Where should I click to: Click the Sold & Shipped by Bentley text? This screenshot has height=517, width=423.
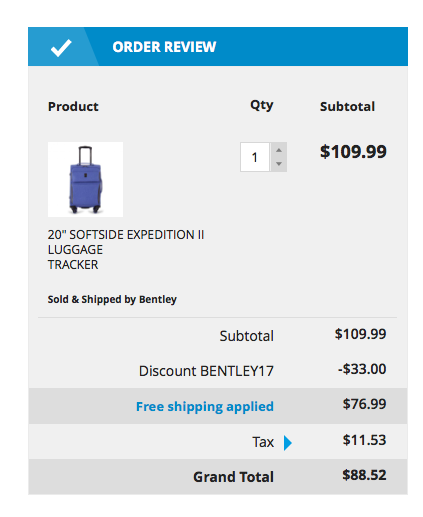pyautogui.click(x=112, y=299)
